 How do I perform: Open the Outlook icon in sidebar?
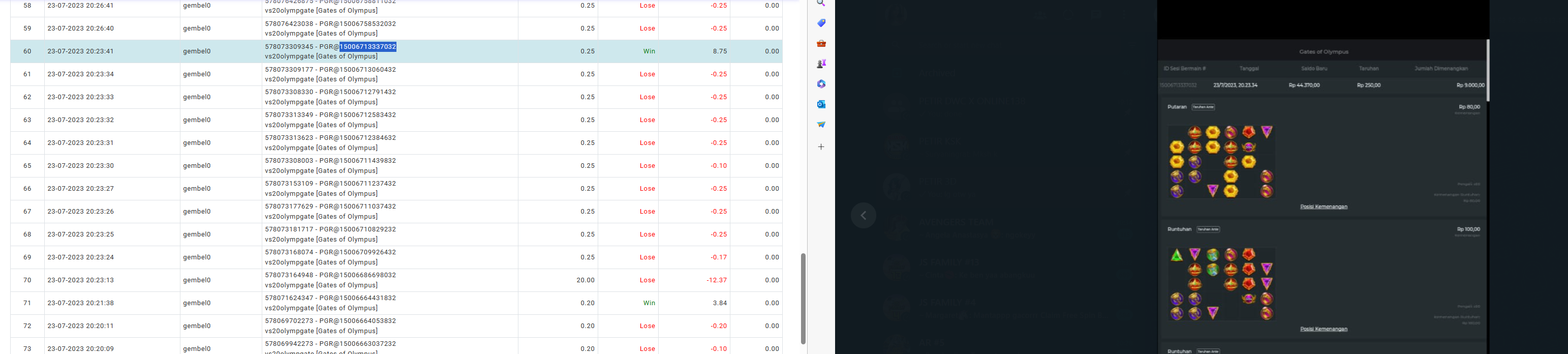(821, 104)
